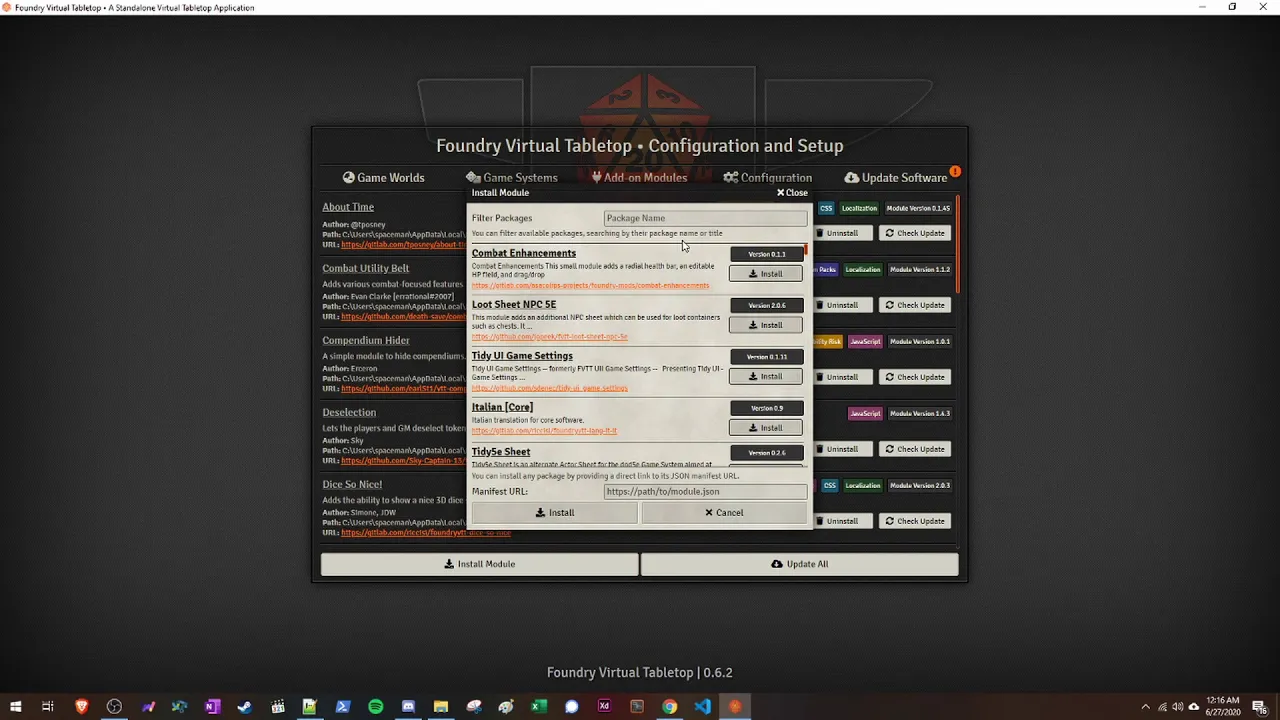Image resolution: width=1280 pixels, height=720 pixels.
Task: Check Update for Dice So Nice!
Action: coord(915,521)
